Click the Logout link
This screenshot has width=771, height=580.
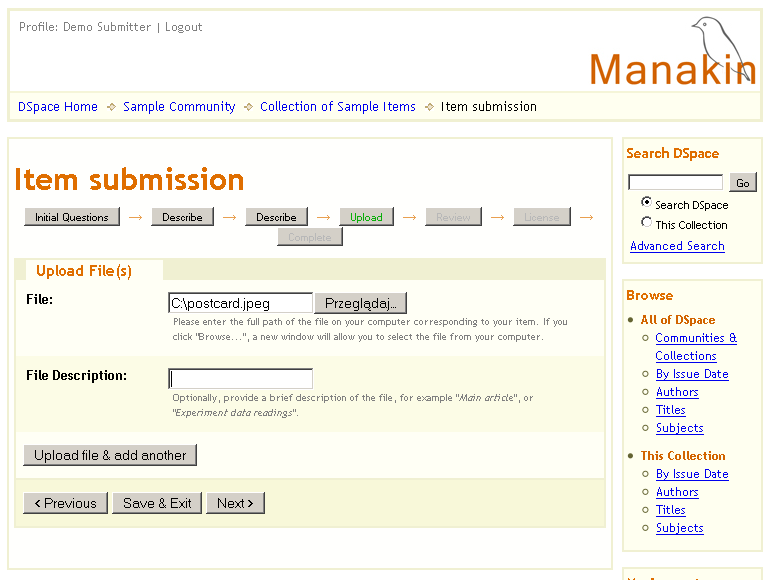183,27
